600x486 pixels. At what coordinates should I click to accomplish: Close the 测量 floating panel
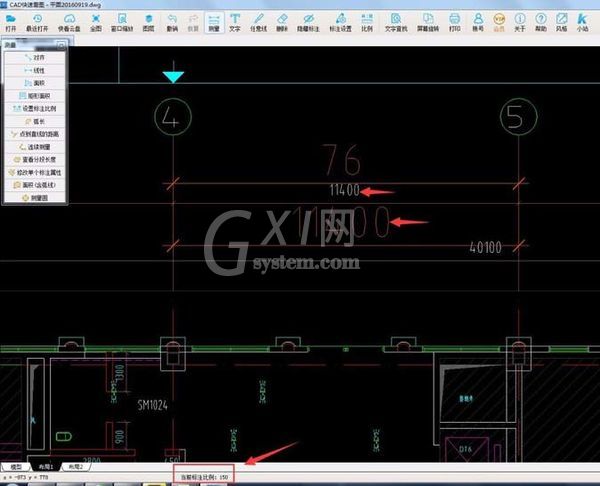61,45
